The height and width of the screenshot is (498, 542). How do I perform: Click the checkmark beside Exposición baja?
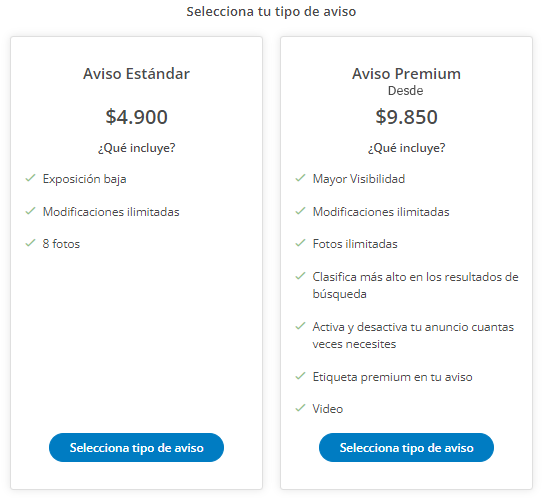click(30, 178)
